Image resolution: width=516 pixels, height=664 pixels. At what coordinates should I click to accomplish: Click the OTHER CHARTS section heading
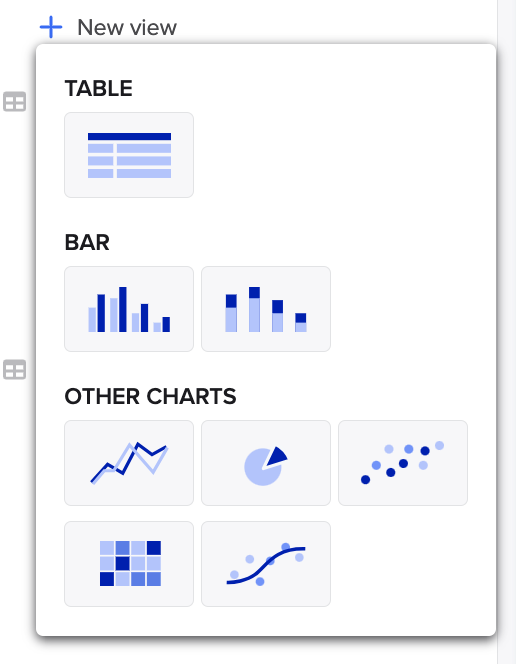point(150,396)
